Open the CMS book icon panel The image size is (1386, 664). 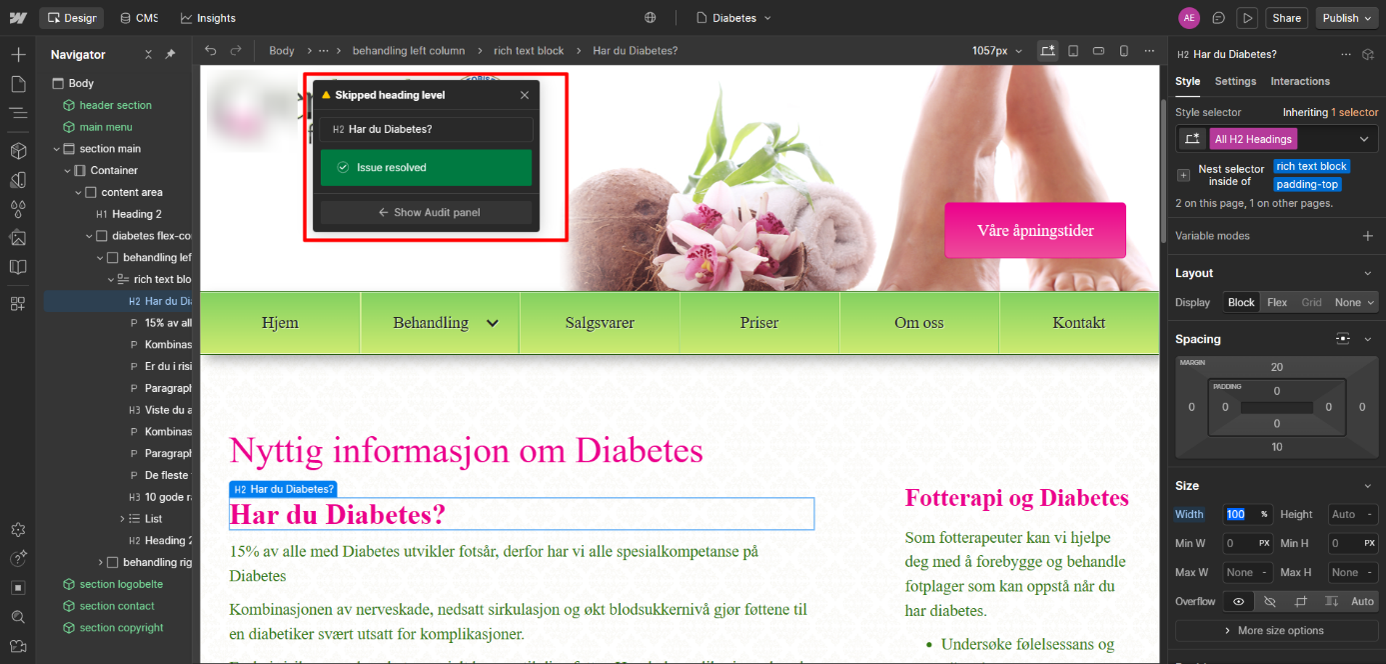click(x=18, y=267)
